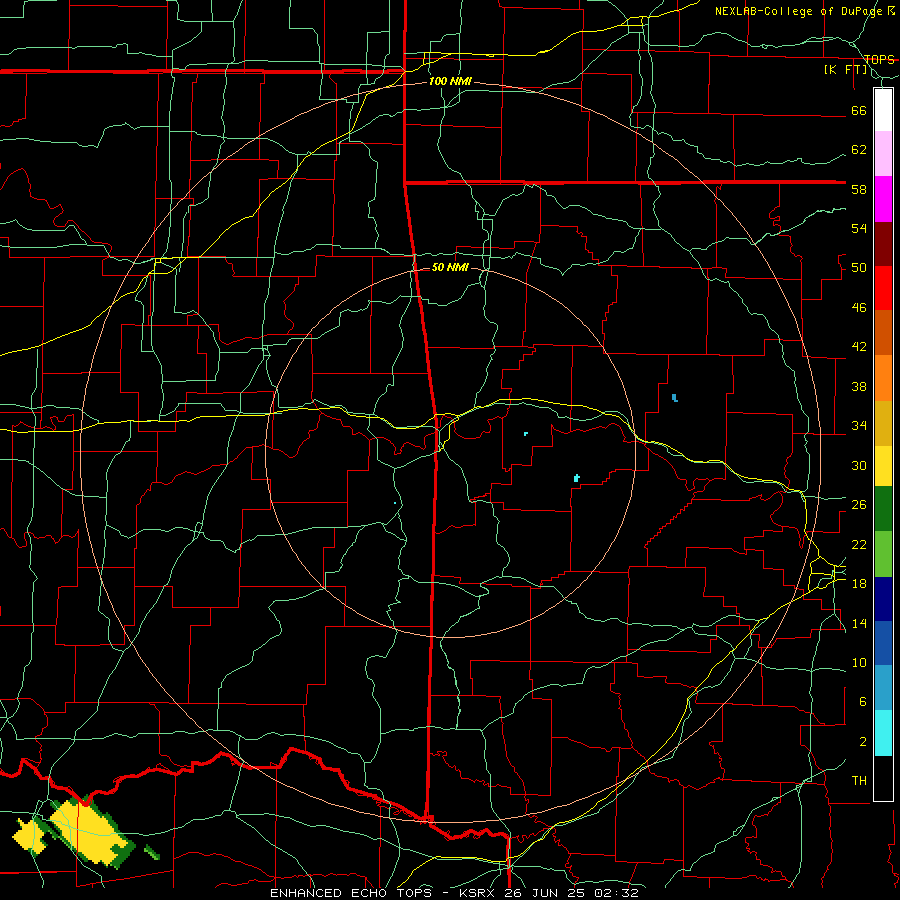
Task: Select the magenta band in the color scale
Action: coord(883,199)
